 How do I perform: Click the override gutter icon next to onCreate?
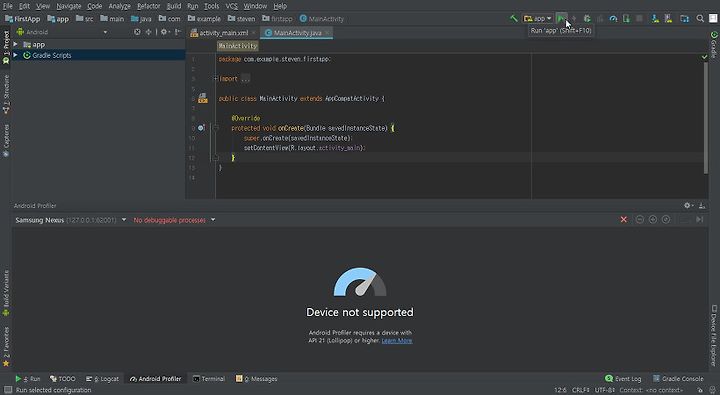coord(201,128)
